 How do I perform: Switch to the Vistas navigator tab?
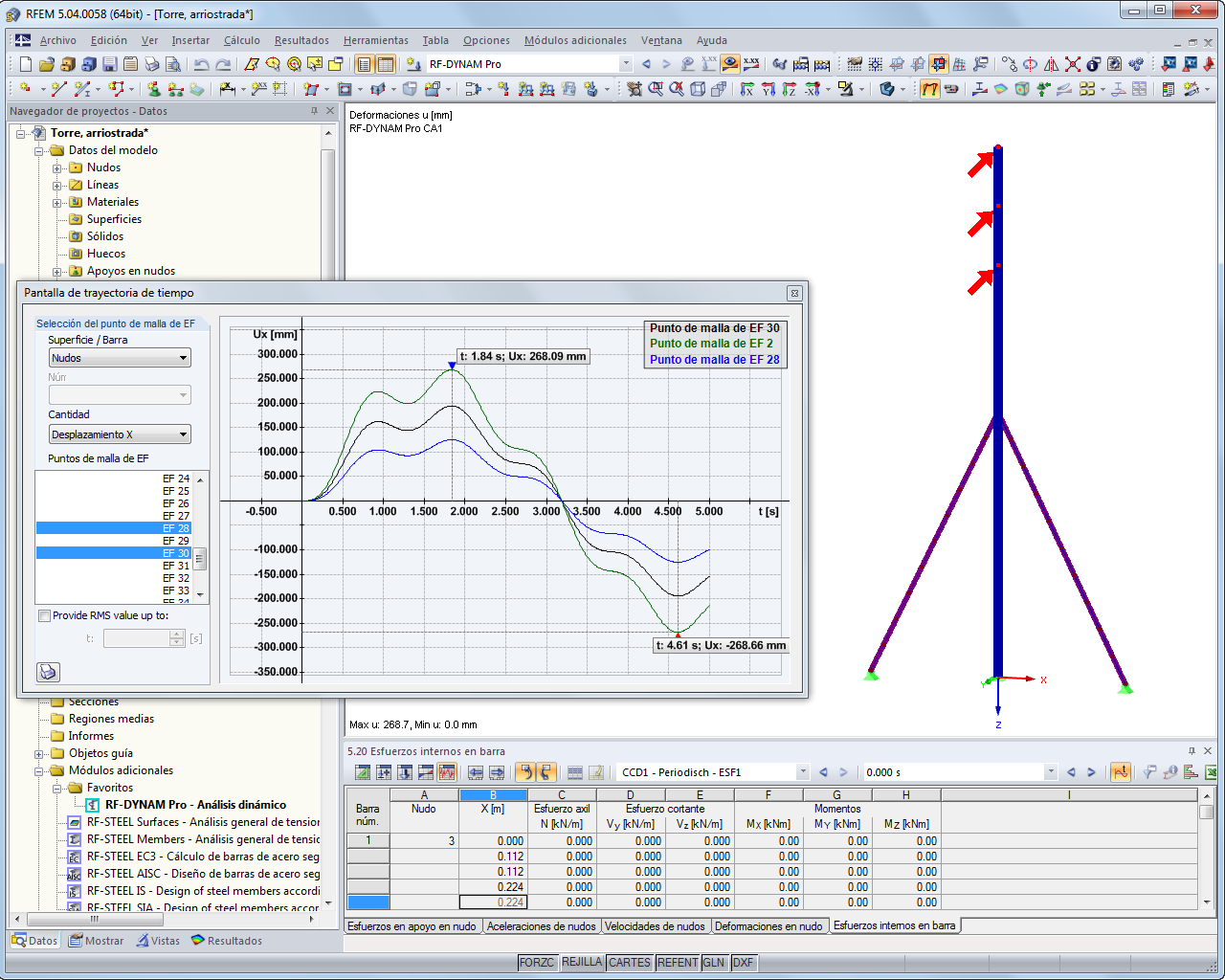click(158, 941)
